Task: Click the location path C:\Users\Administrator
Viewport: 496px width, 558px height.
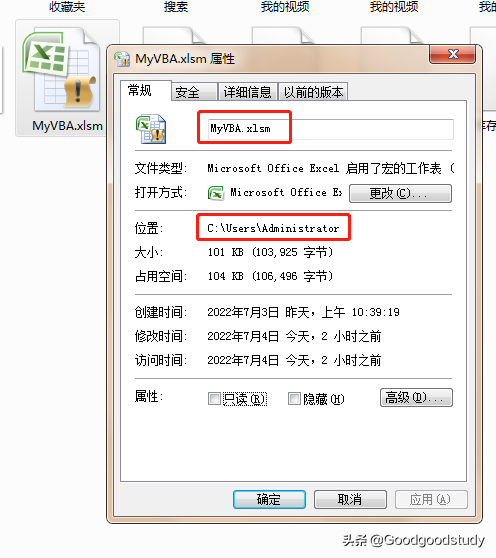Action: pos(273,228)
